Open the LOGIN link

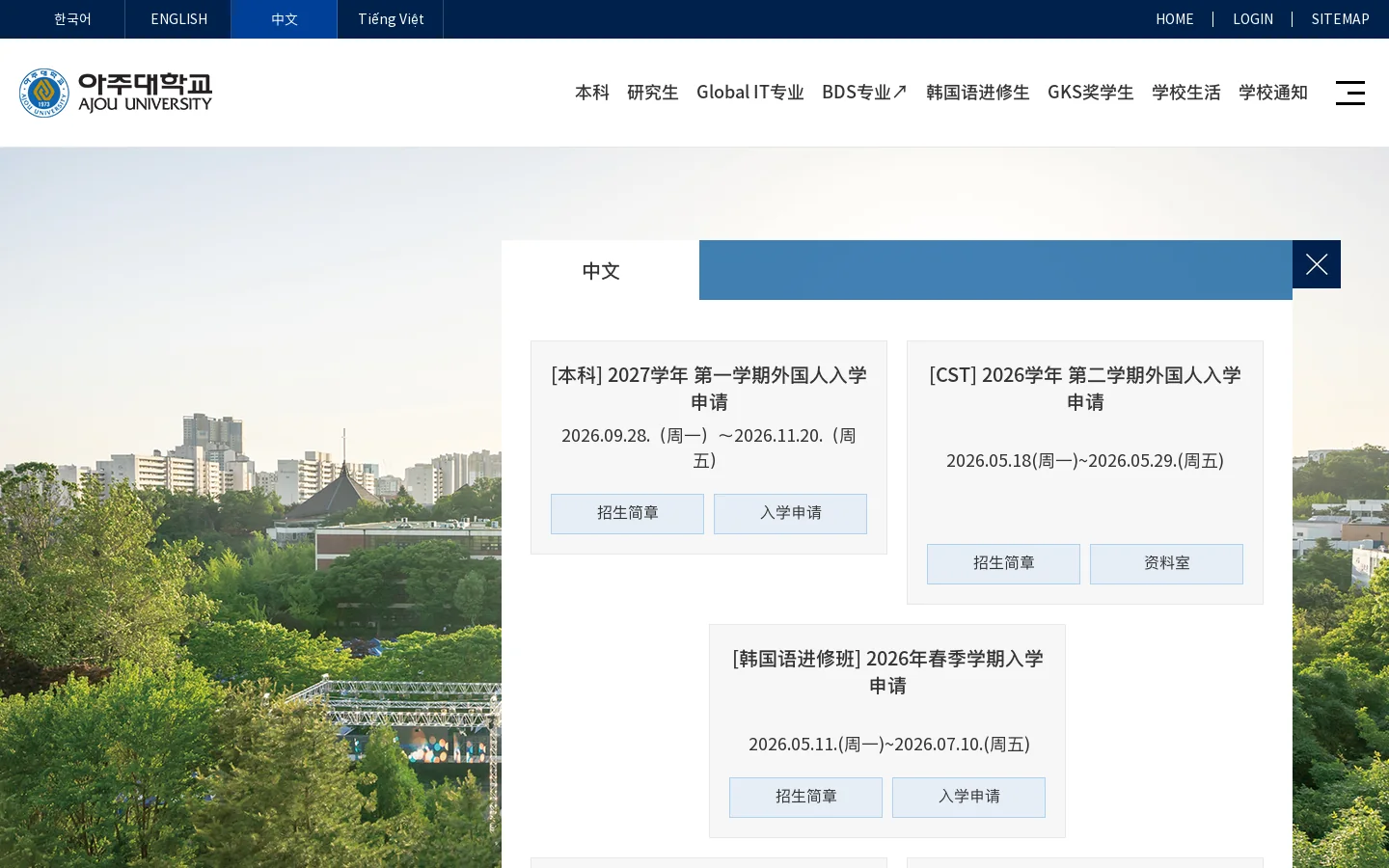(x=1253, y=19)
